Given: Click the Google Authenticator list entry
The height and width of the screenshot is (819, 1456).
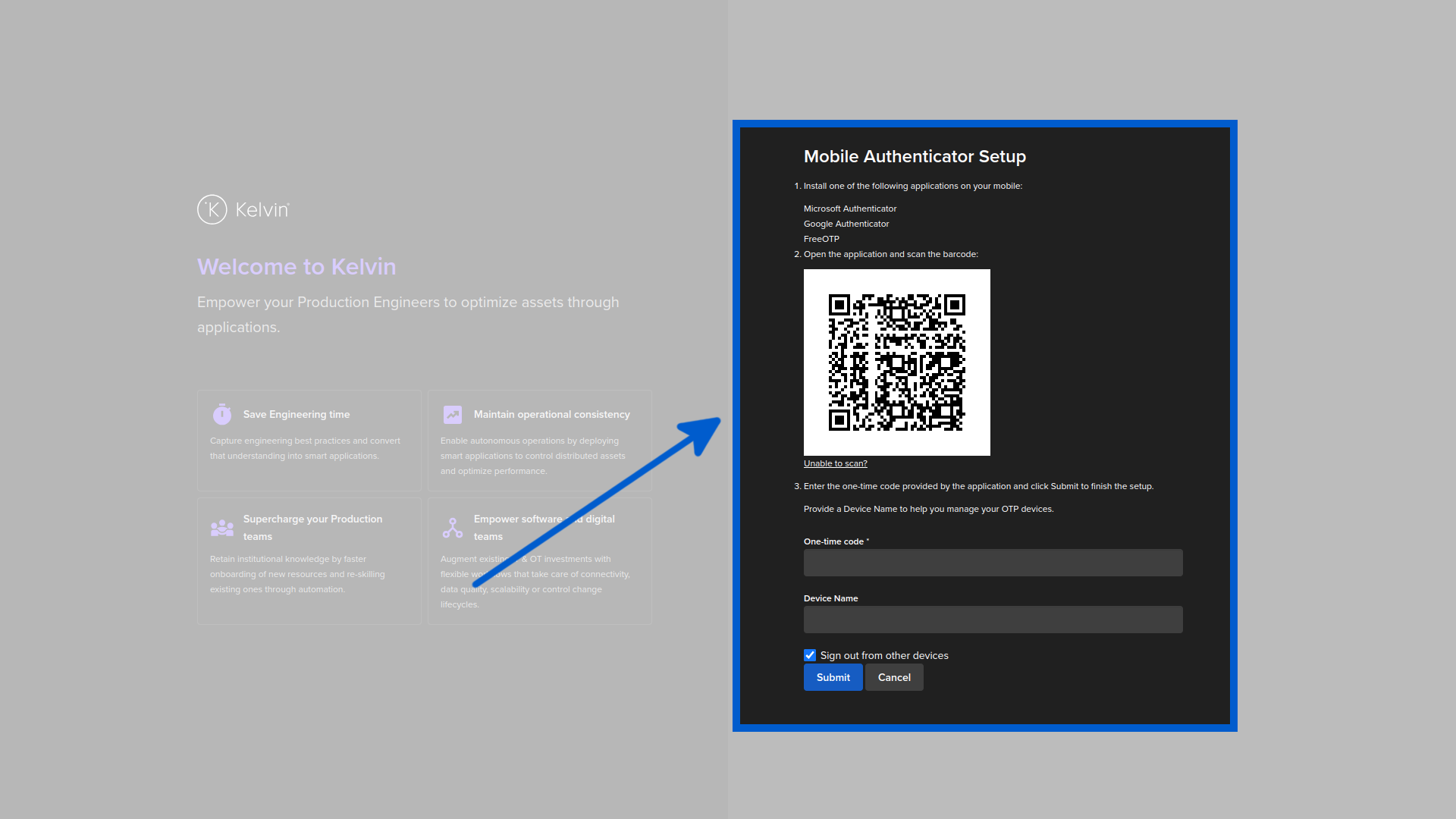Looking at the screenshot, I should 846,224.
